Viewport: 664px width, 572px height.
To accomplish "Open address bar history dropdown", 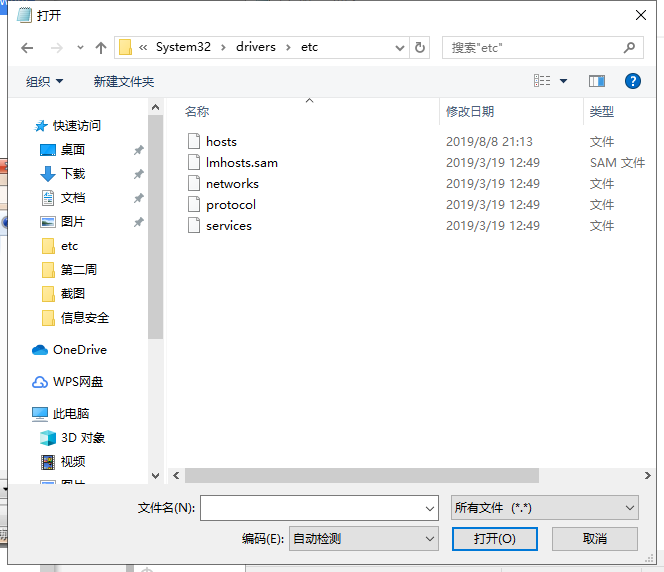I will click(399, 48).
